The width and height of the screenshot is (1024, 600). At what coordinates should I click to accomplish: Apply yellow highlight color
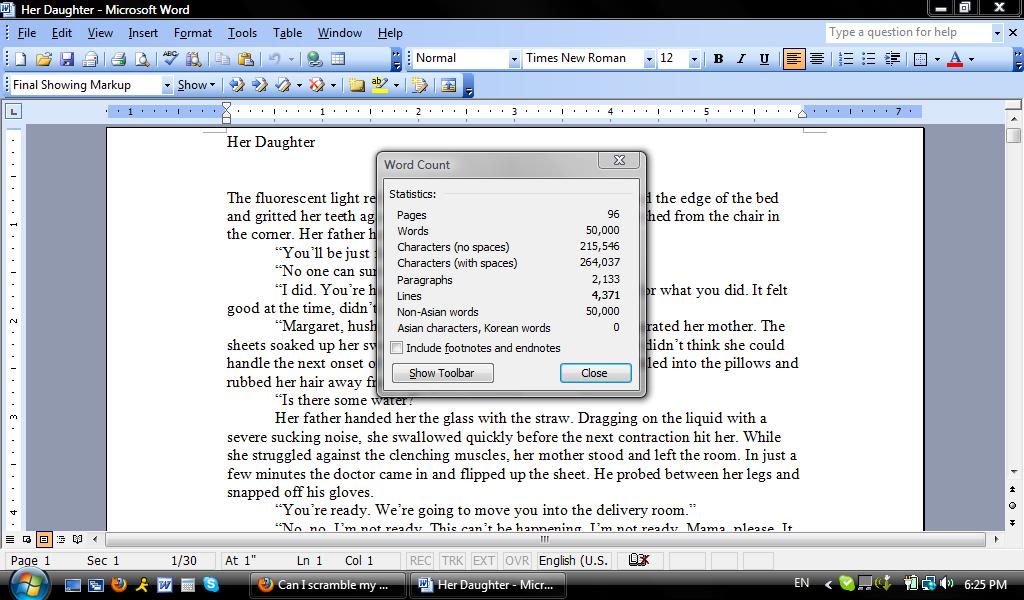(380, 85)
